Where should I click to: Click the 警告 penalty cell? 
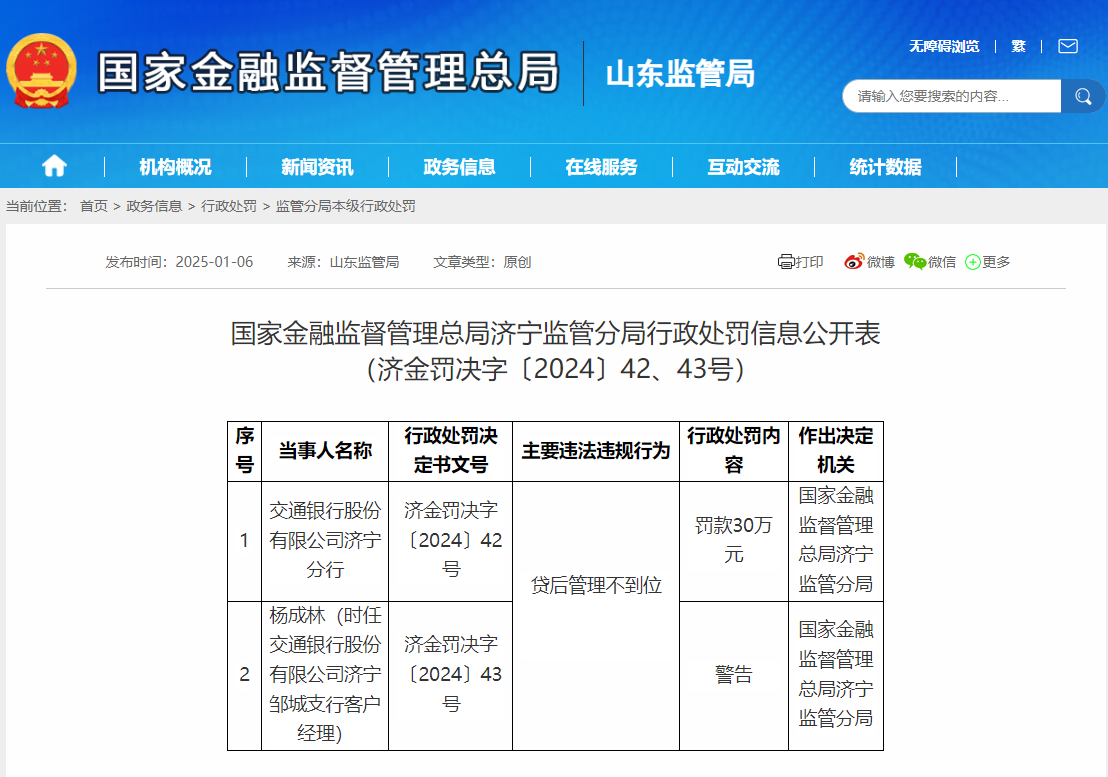733,675
